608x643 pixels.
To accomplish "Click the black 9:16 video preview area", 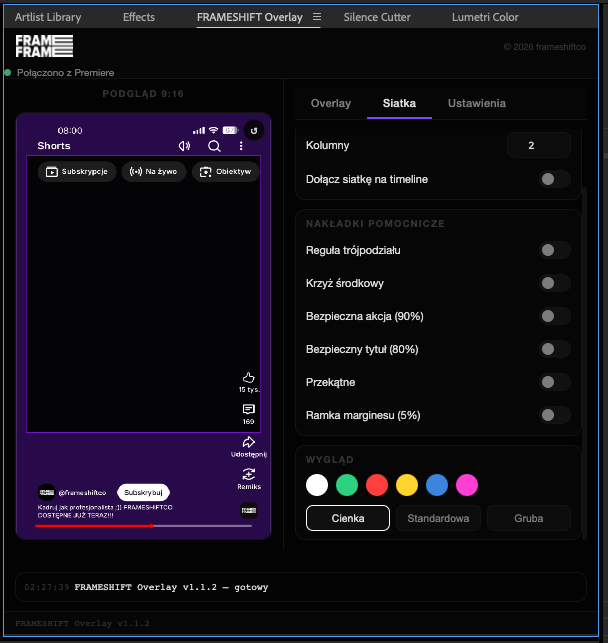I will [143, 294].
